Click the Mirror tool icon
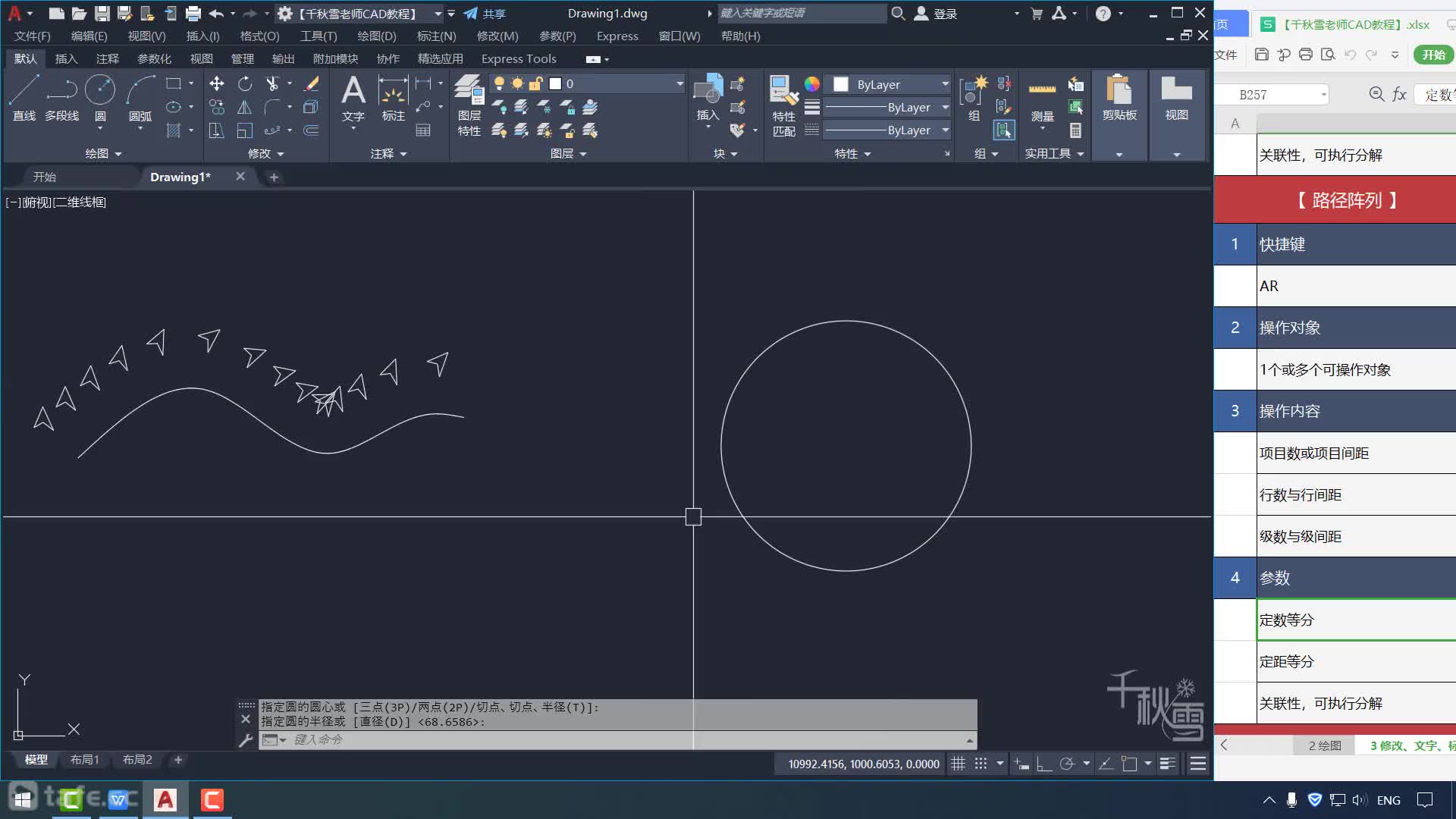This screenshot has height=819, width=1456. tap(244, 107)
